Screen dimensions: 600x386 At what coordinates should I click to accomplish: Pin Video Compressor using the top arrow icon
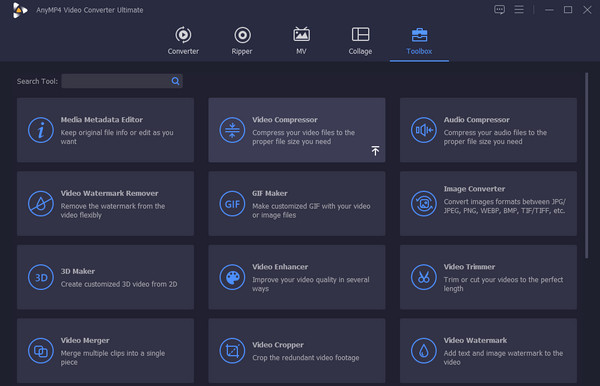[375, 151]
